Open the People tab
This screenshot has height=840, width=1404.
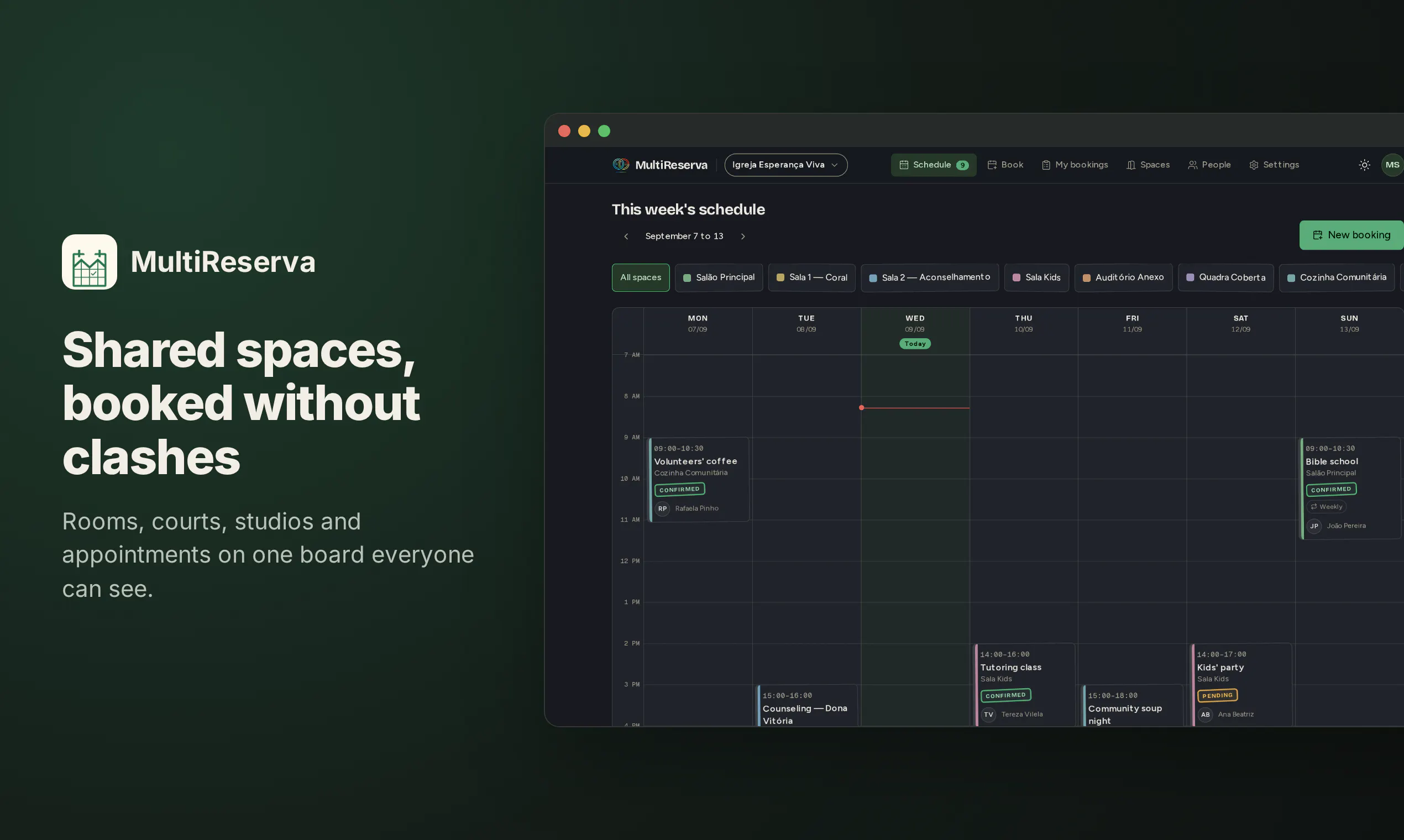[x=1209, y=165]
